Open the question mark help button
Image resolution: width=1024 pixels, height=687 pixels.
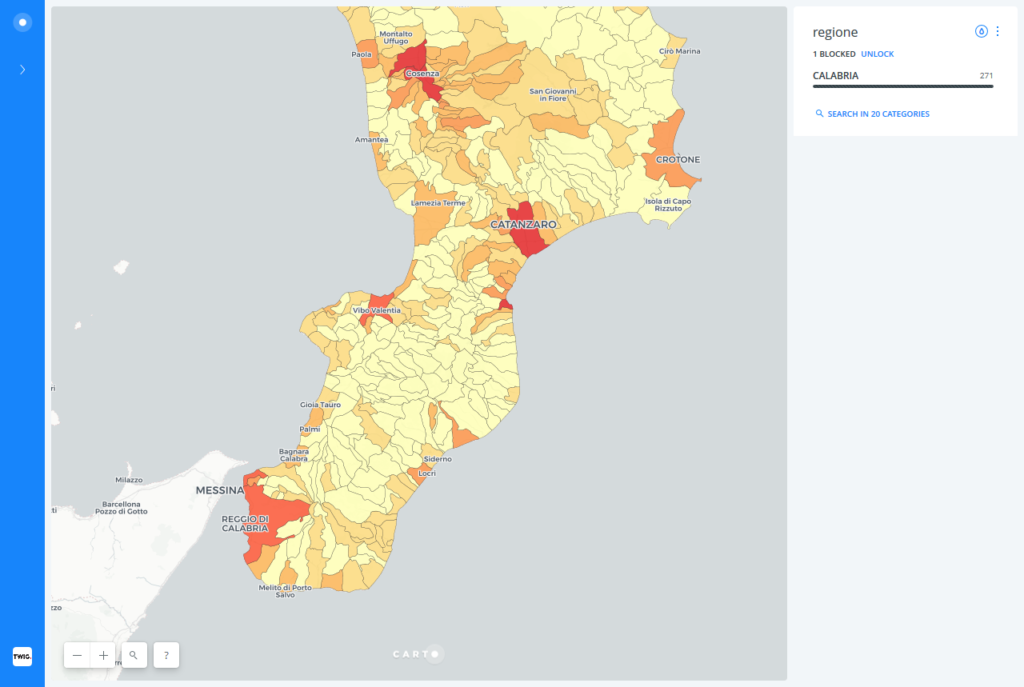pyautogui.click(x=166, y=655)
